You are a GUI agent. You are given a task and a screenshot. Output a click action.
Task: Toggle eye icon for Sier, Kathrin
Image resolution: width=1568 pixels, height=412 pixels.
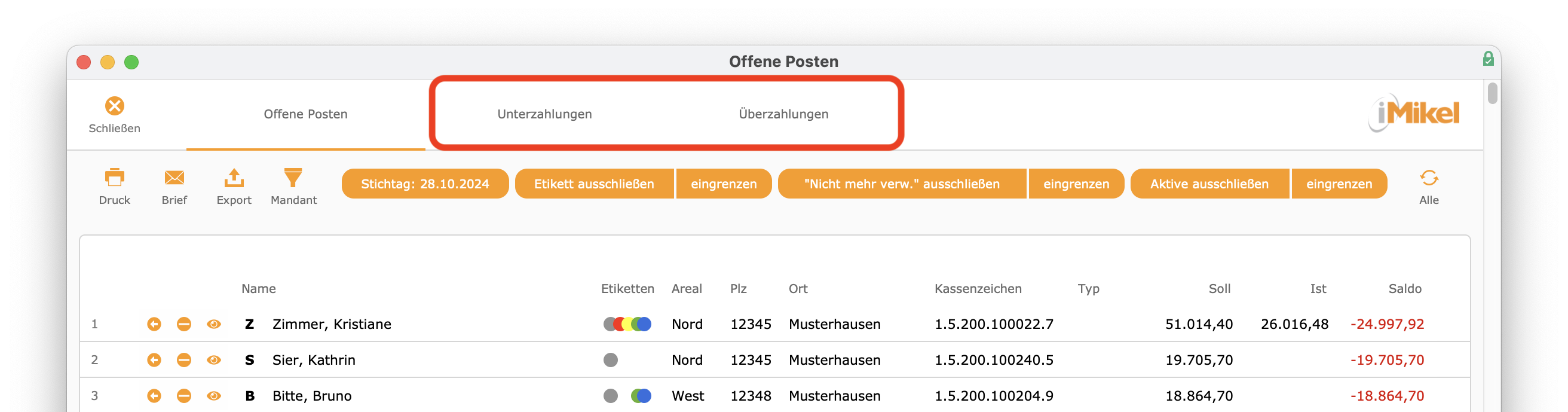click(x=214, y=360)
